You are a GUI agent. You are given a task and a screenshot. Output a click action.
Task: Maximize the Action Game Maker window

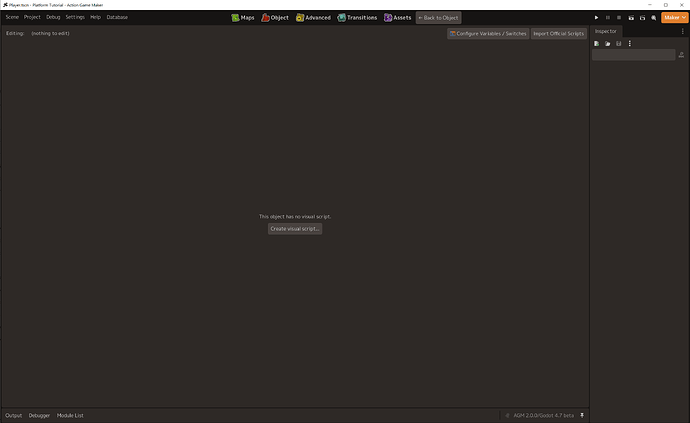[666, 5]
